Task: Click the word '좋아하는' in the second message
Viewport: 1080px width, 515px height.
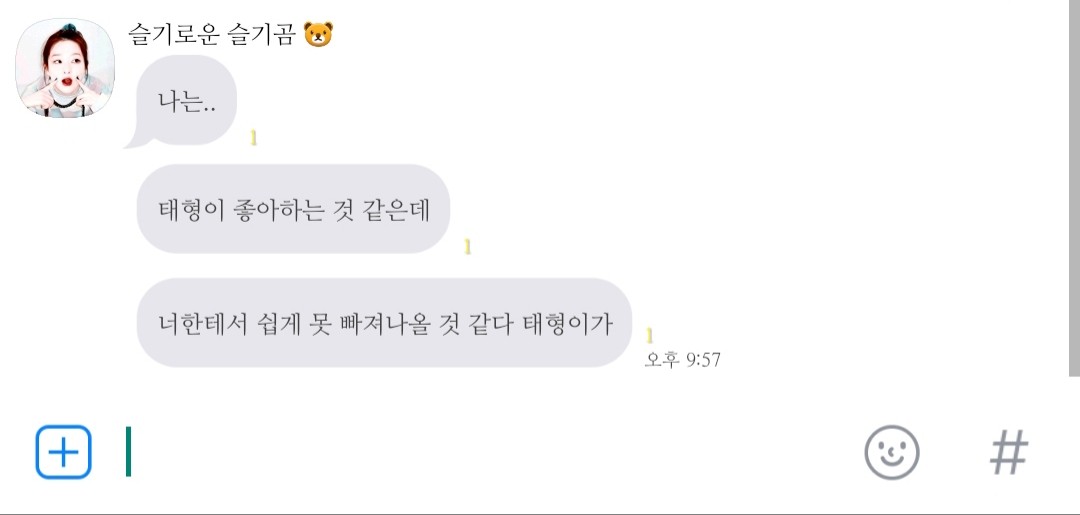Action: pyautogui.click(x=277, y=209)
